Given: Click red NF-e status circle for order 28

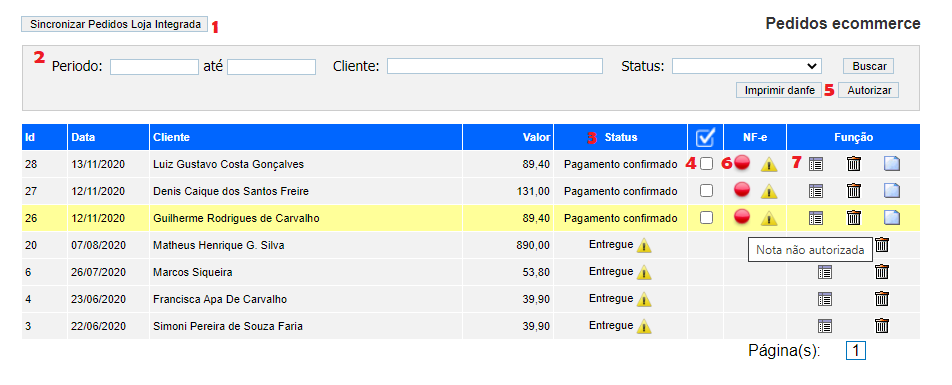Looking at the screenshot, I should (742, 163).
